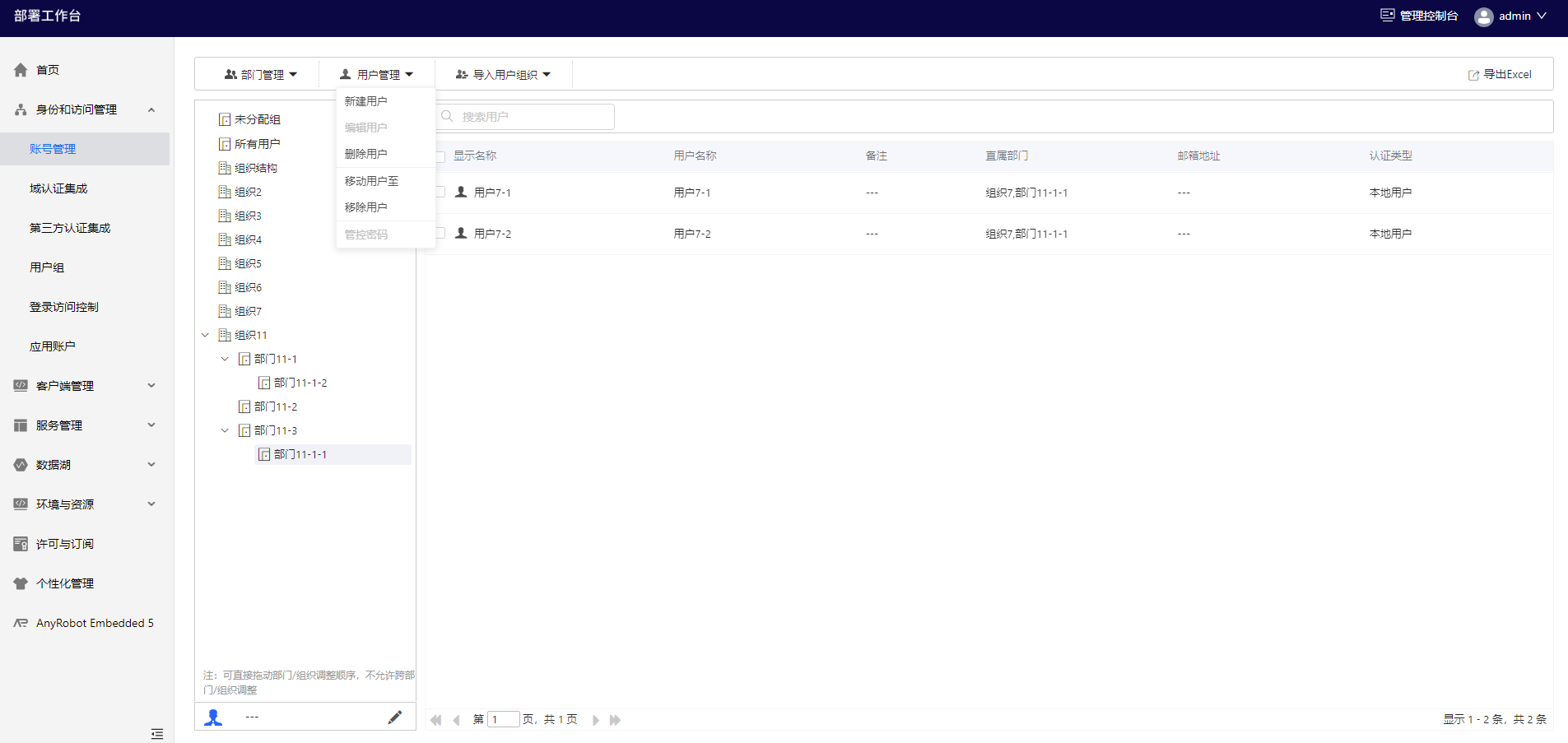Collapse the sidebar with the bottom menu icon
The width and height of the screenshot is (1568, 743).
pyautogui.click(x=157, y=733)
